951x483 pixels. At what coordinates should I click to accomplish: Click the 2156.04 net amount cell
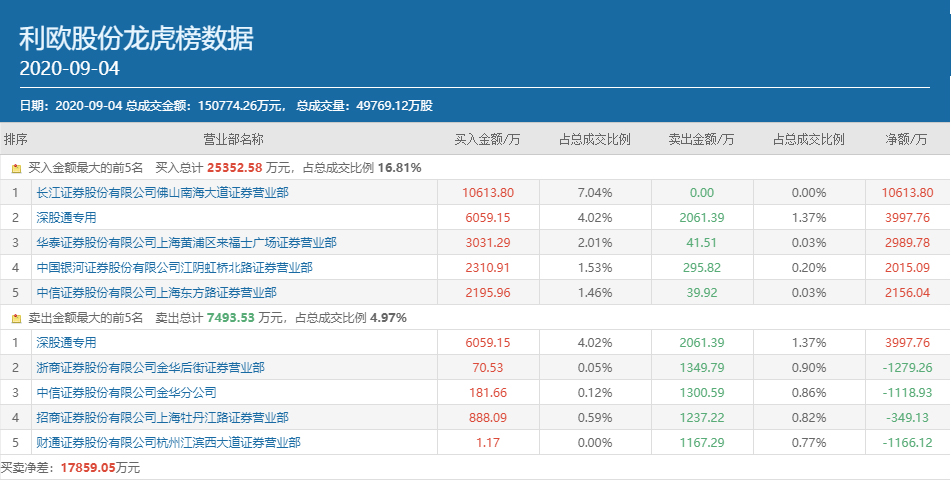(x=907, y=292)
